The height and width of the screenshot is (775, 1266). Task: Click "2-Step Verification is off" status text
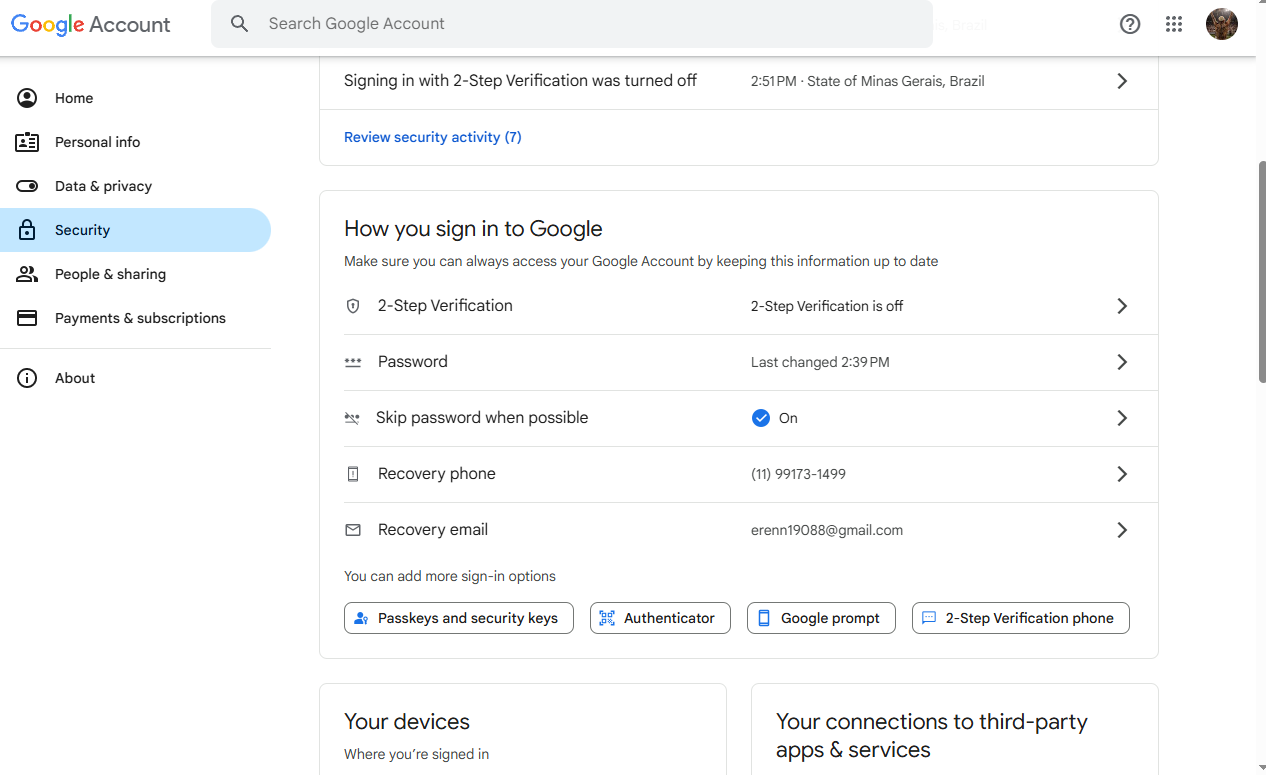click(x=827, y=306)
